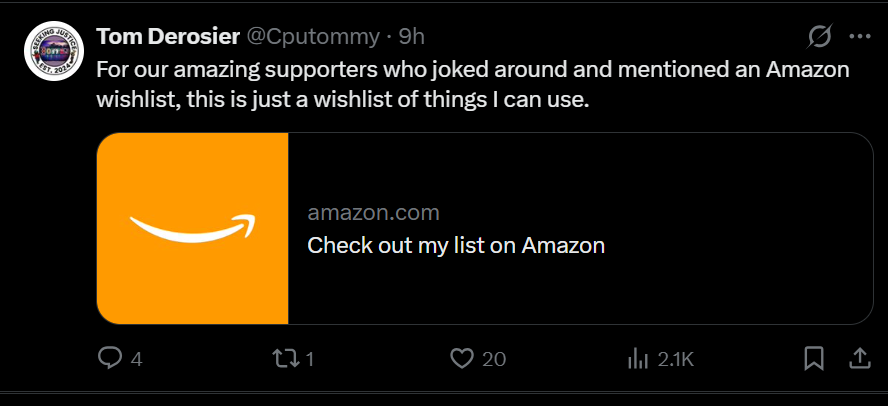Open view analytics bar chart icon
This screenshot has width=888, height=406.
[x=637, y=358]
